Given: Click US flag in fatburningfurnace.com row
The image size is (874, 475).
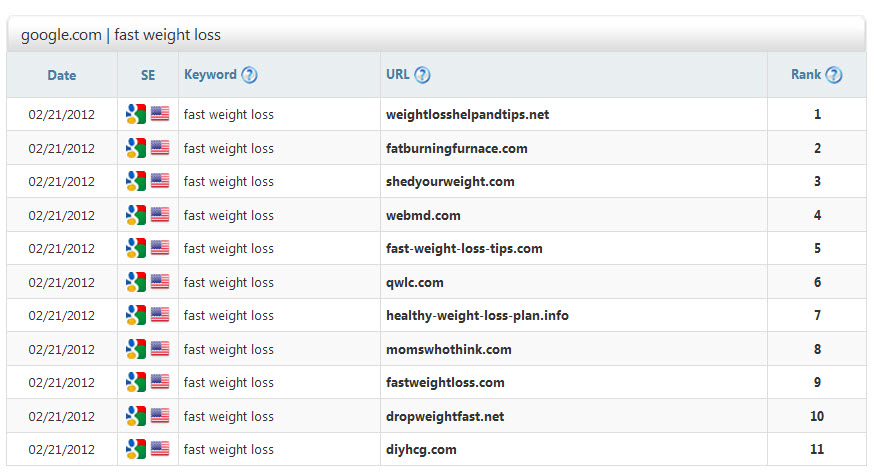Looking at the screenshot, I should 160,148.
